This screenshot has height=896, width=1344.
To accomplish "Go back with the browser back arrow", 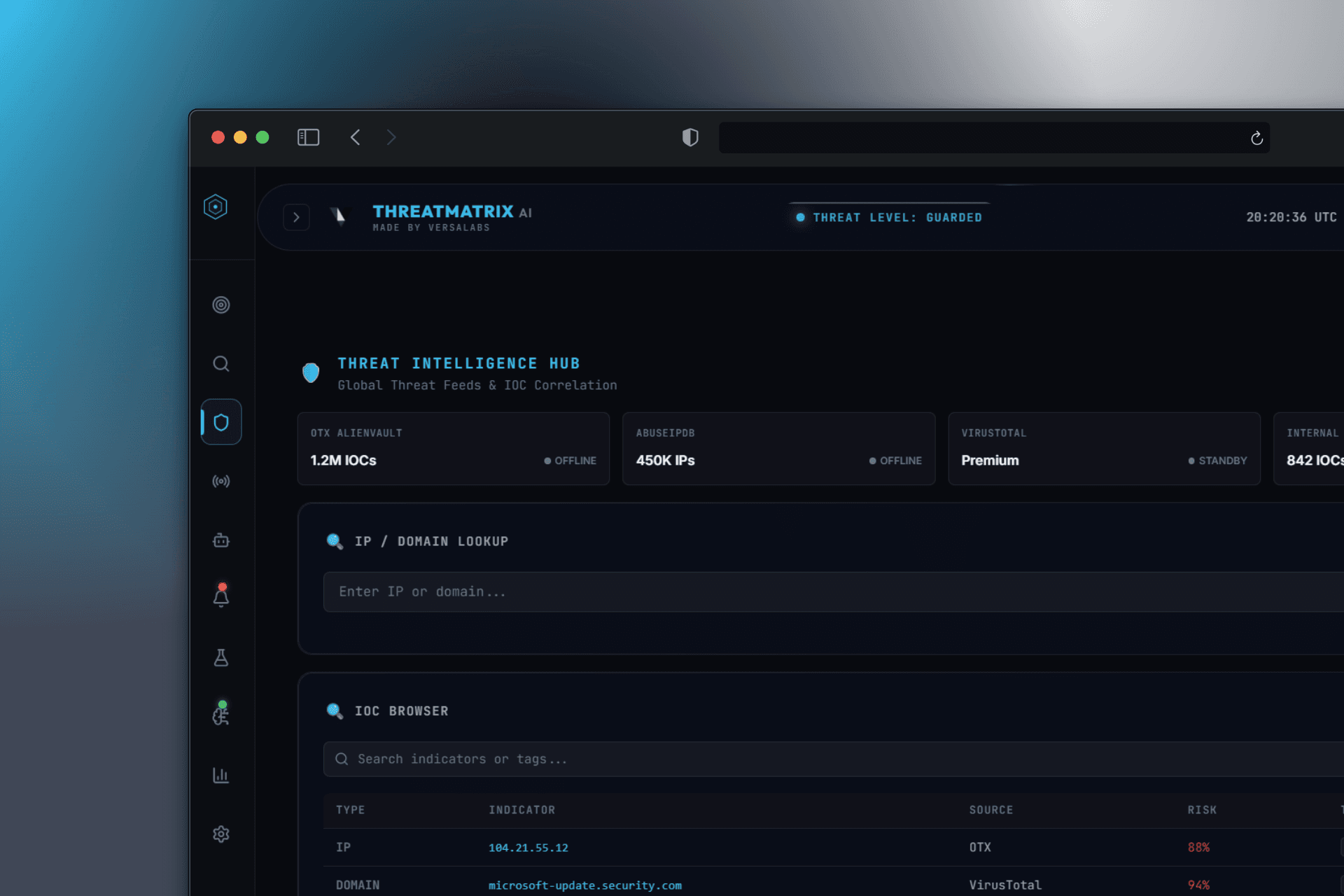I will [x=356, y=137].
